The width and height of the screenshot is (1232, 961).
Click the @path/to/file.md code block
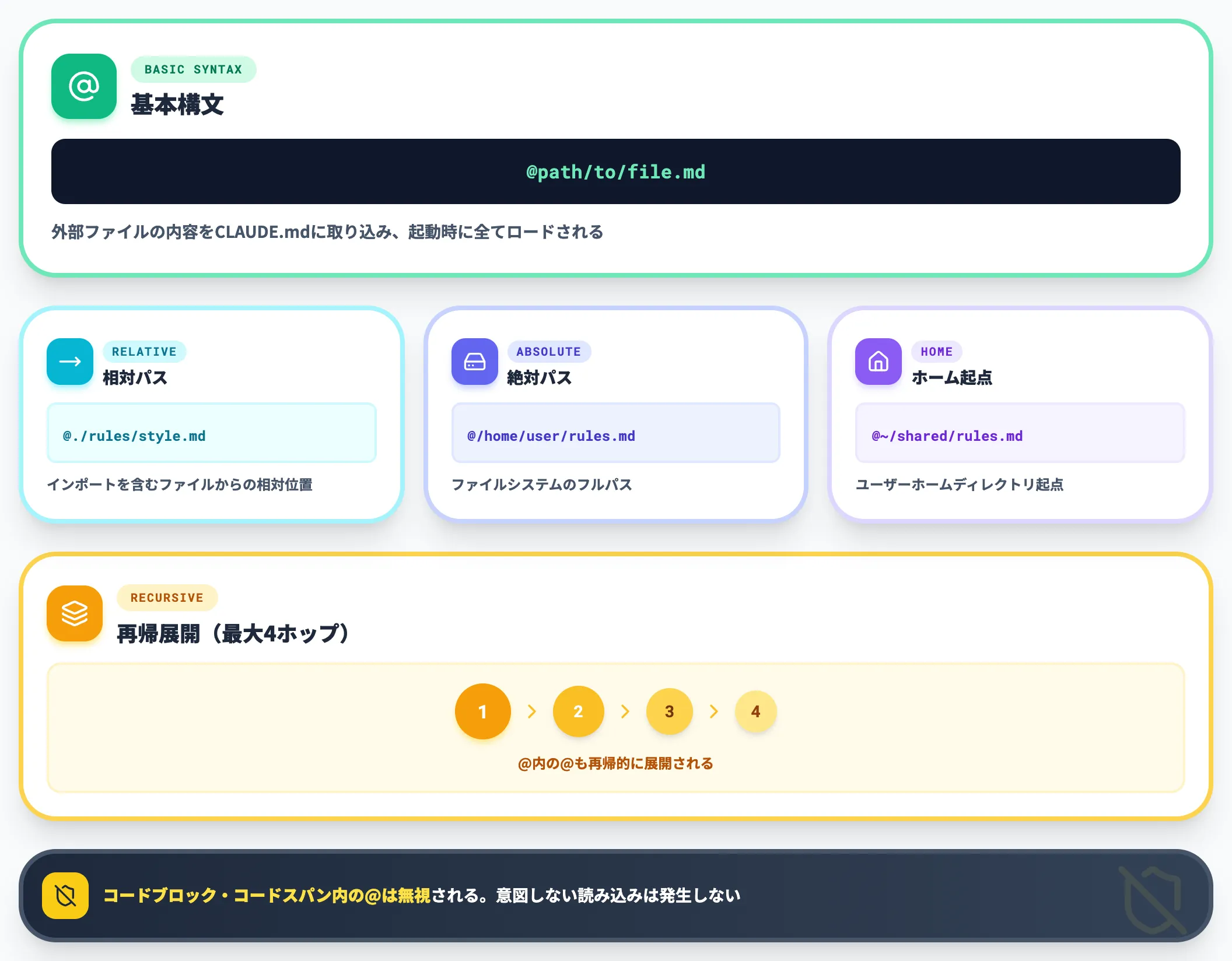pyautogui.click(x=616, y=171)
